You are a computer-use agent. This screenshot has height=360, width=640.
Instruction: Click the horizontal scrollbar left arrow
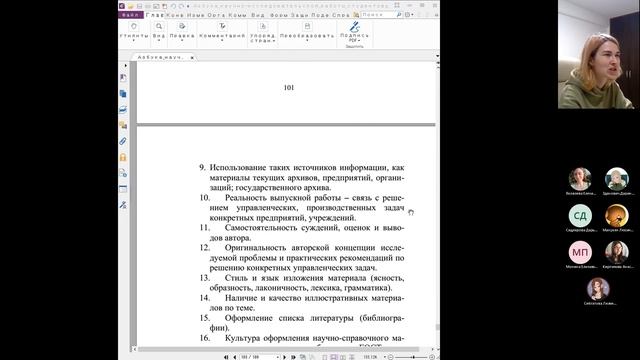(134, 349)
